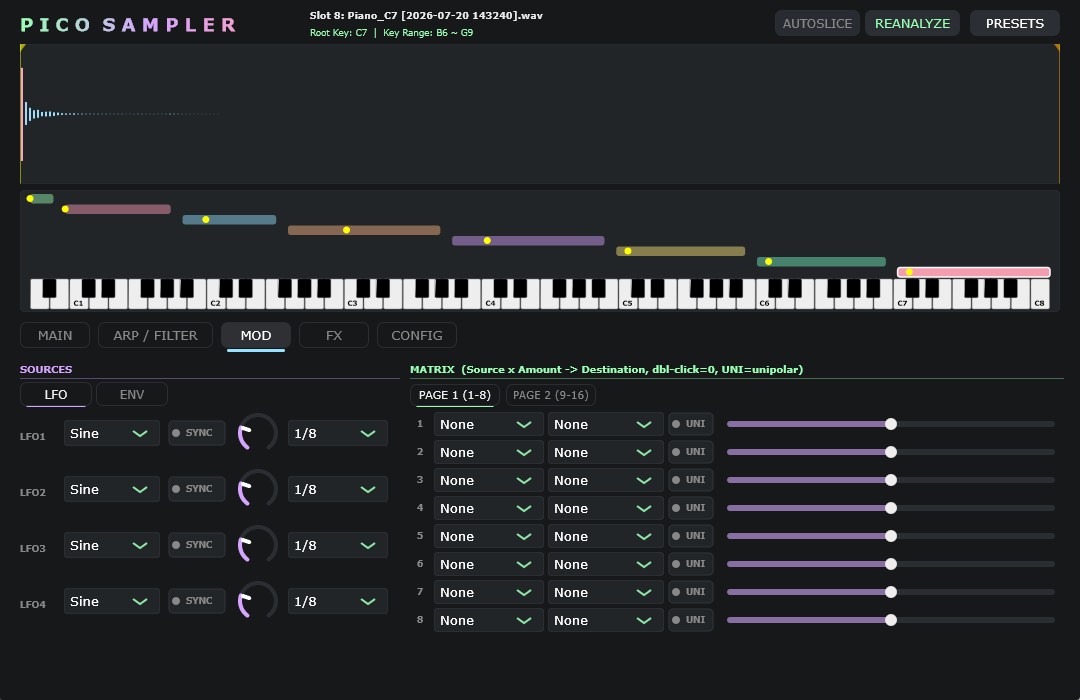Screen dimensions: 1080x700
Task: Open matrix row 1 source dropdown
Action: click(488, 424)
